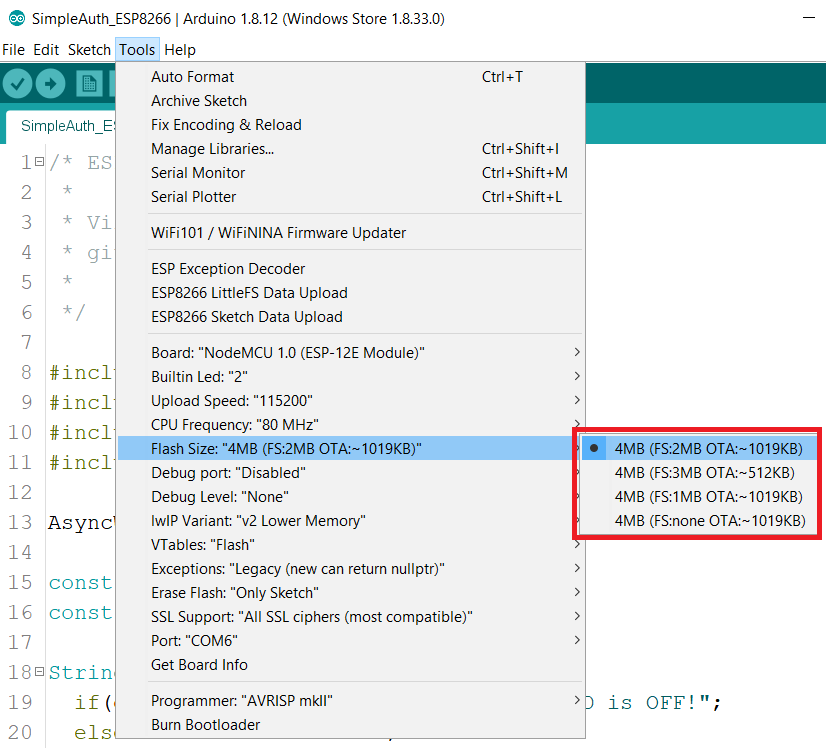This screenshot has height=748, width=826.
Task: Click the const keyword on line 15
Action: [80, 583]
